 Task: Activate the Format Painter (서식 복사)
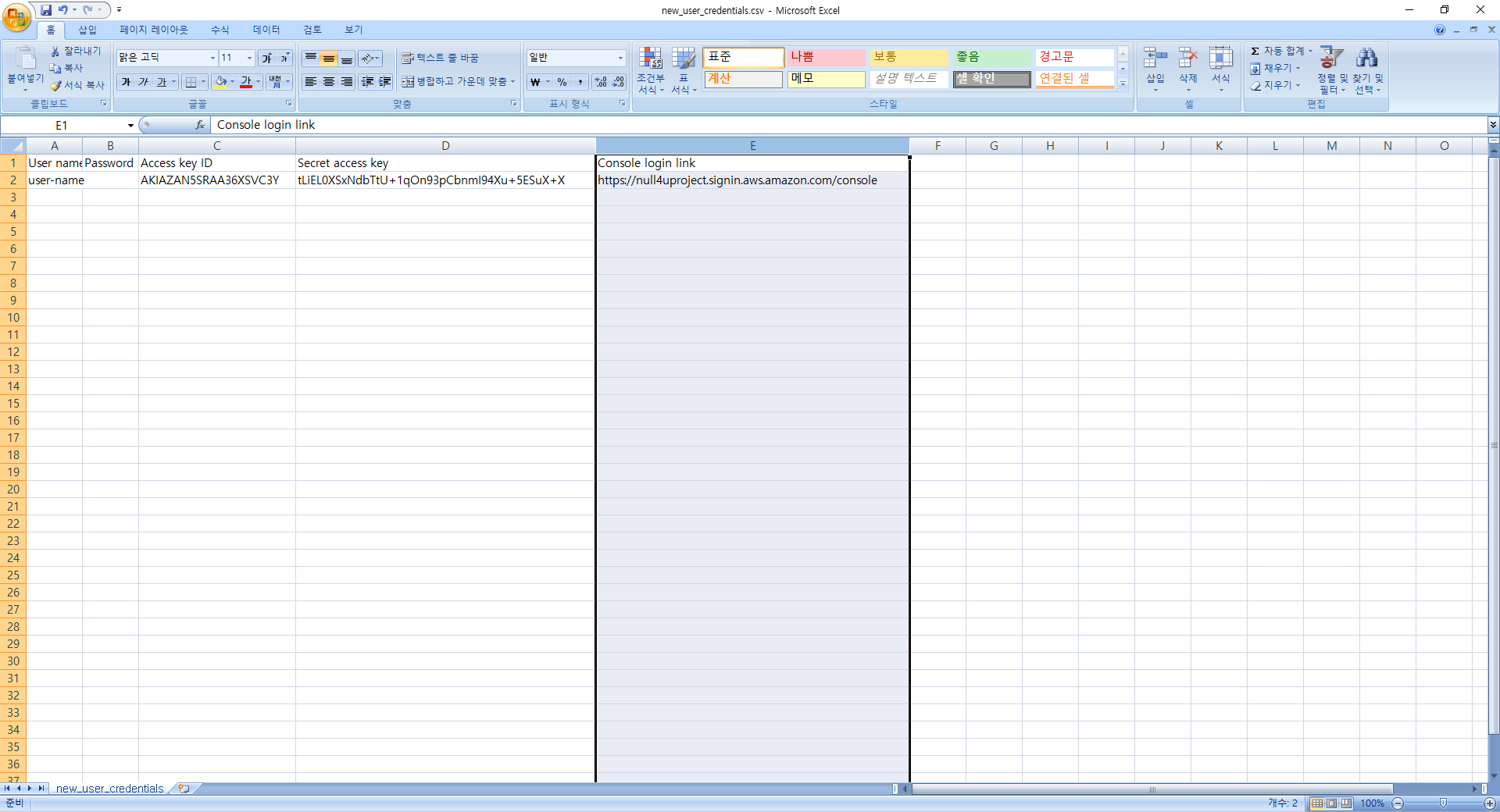click(x=77, y=85)
